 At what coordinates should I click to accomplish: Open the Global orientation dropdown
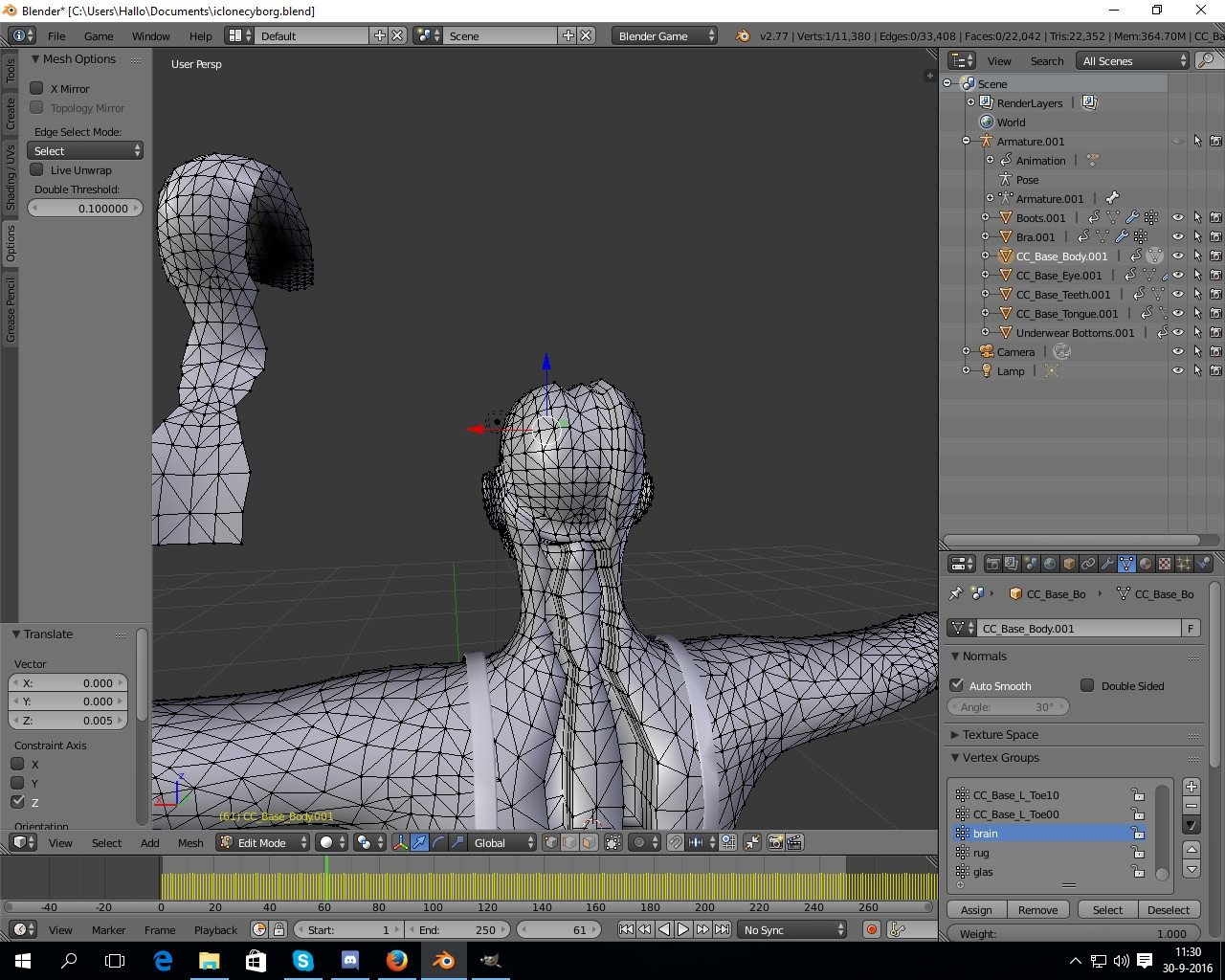[502, 842]
